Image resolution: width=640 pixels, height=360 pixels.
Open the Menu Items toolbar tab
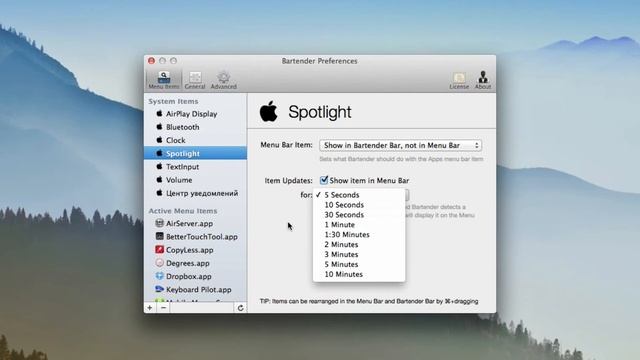pyautogui.click(x=164, y=80)
